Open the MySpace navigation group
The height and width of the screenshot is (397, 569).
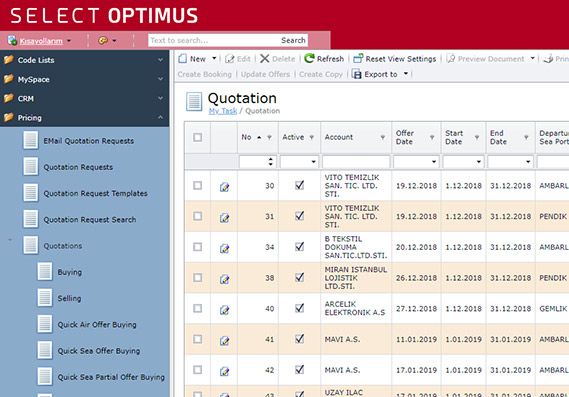pyautogui.click(x=85, y=79)
